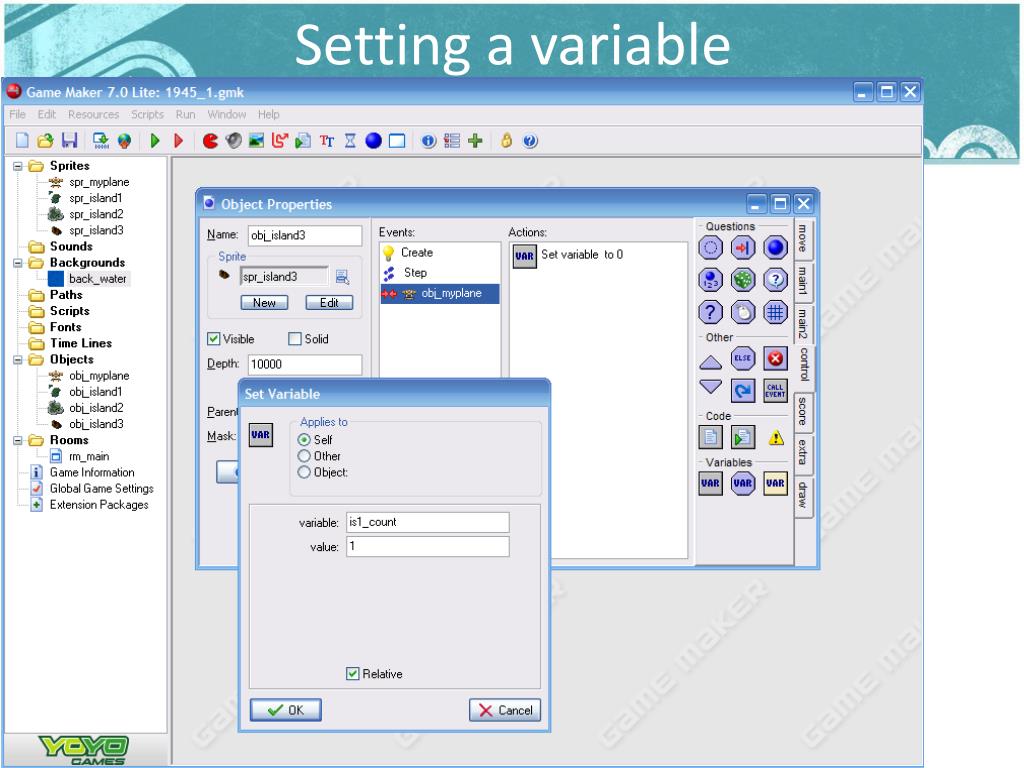Run the game in debug mode (red arrow)
The image size is (1024, 768).
tap(178, 140)
